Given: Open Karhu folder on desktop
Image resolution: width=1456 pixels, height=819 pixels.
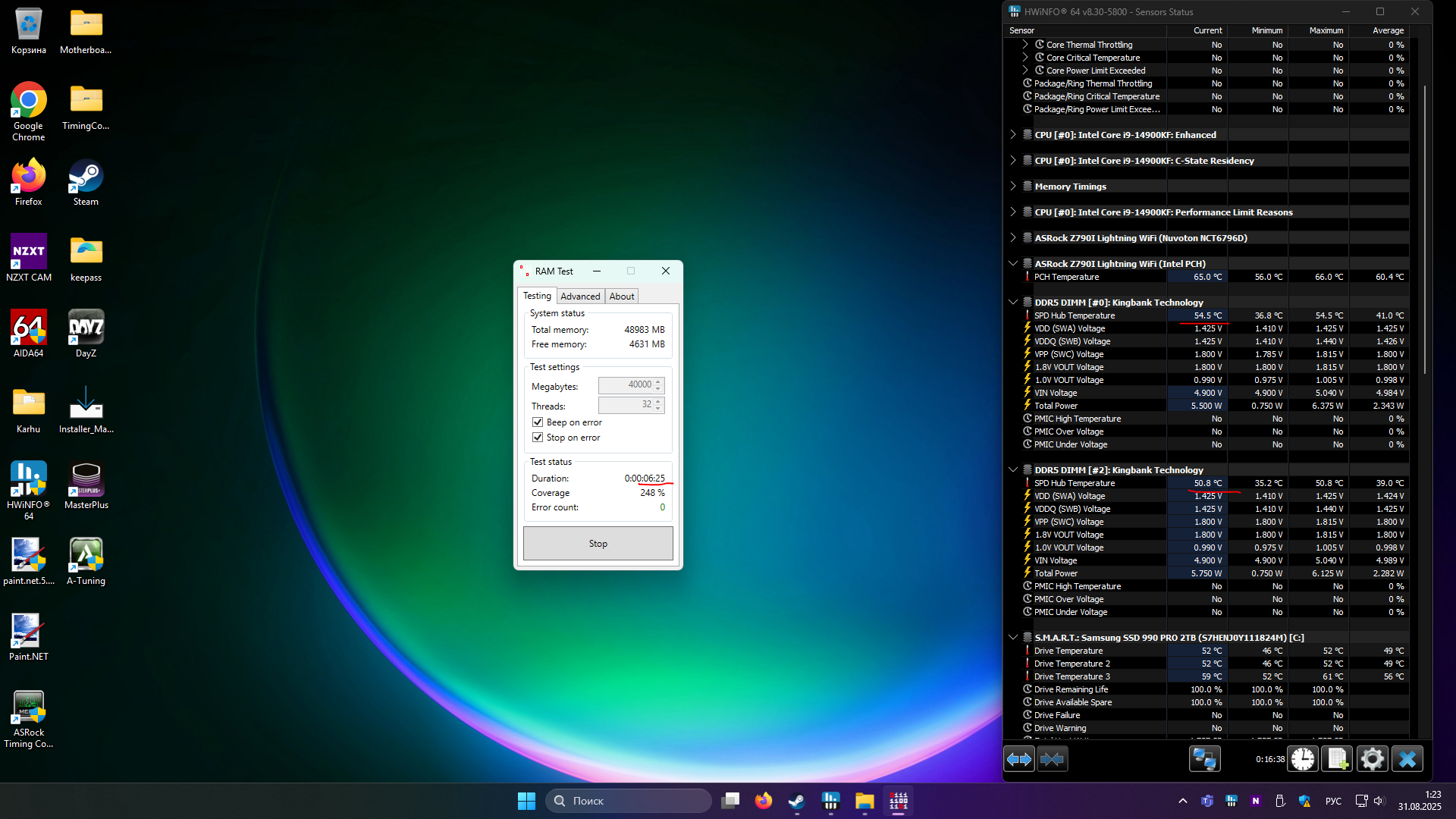Looking at the screenshot, I should [29, 409].
